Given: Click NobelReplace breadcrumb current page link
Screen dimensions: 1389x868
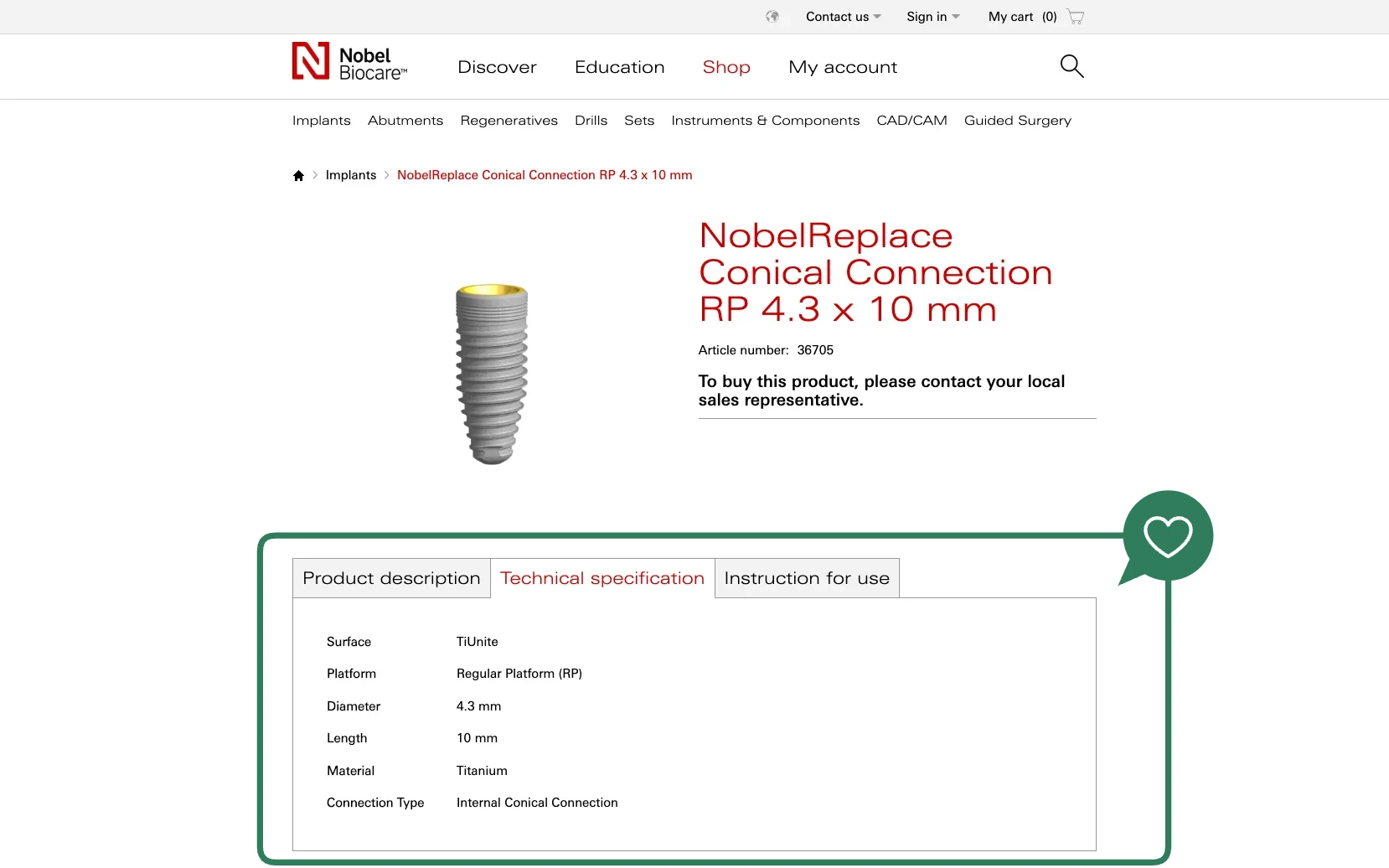Looking at the screenshot, I should [x=545, y=175].
